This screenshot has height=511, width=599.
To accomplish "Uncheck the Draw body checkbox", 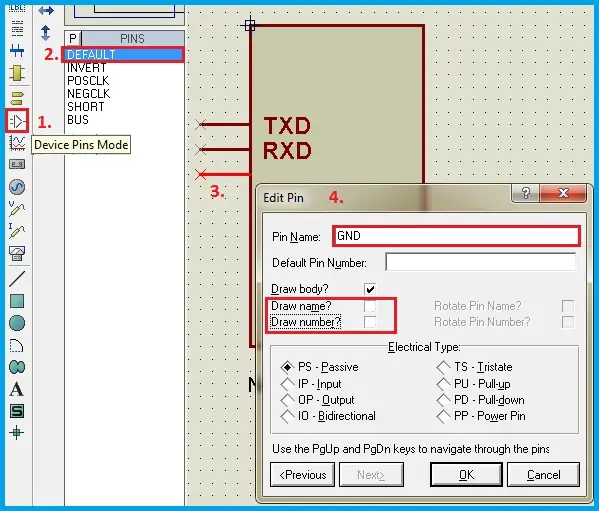I will point(370,289).
